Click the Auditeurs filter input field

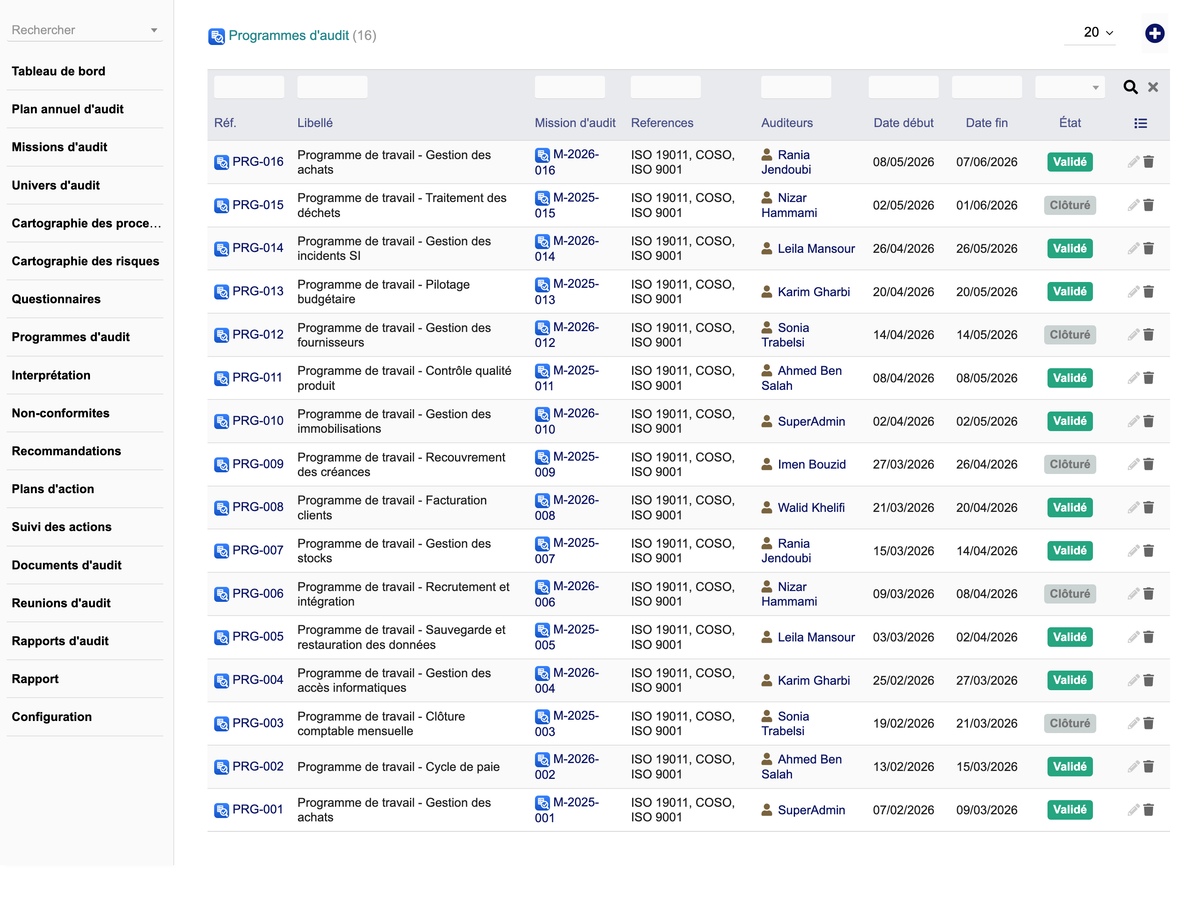click(x=796, y=87)
